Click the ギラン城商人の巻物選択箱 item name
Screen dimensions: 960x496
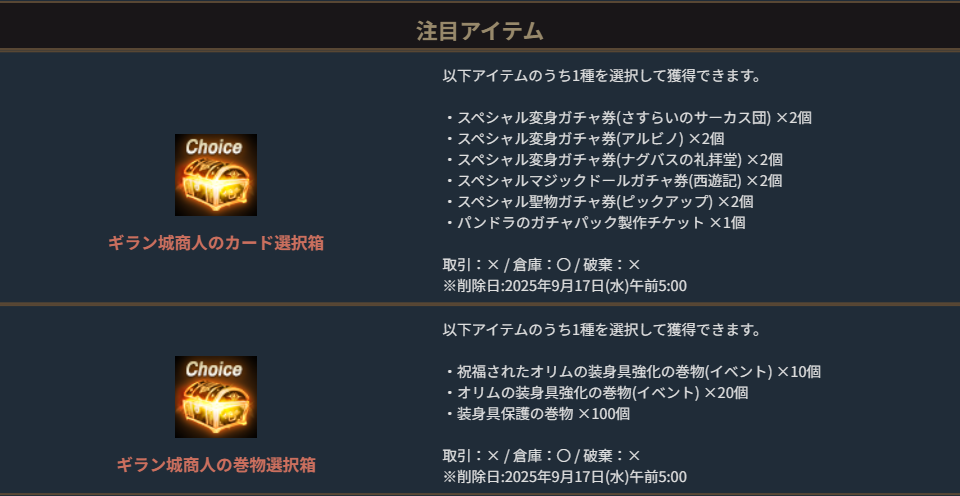[216, 465]
